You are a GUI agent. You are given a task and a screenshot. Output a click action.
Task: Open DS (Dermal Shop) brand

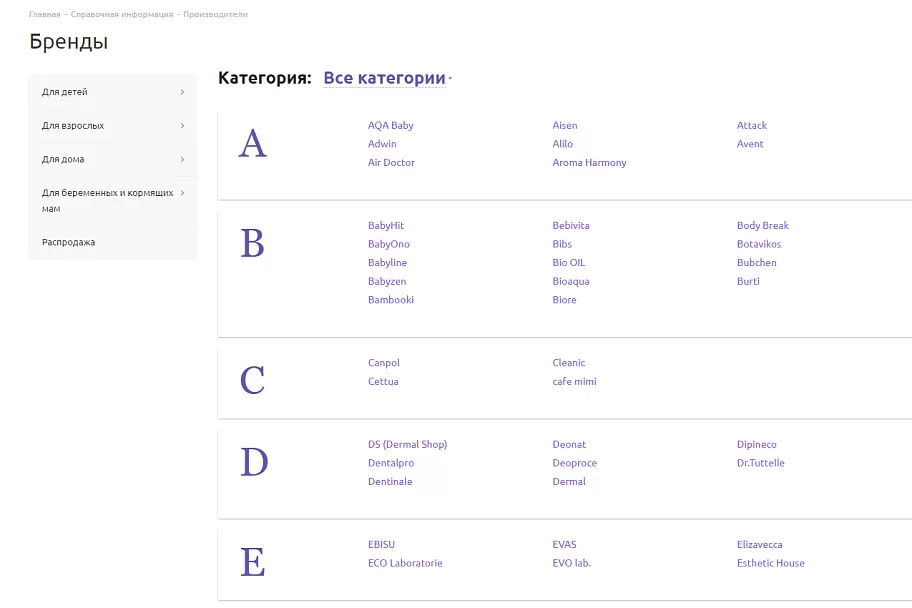[407, 444]
